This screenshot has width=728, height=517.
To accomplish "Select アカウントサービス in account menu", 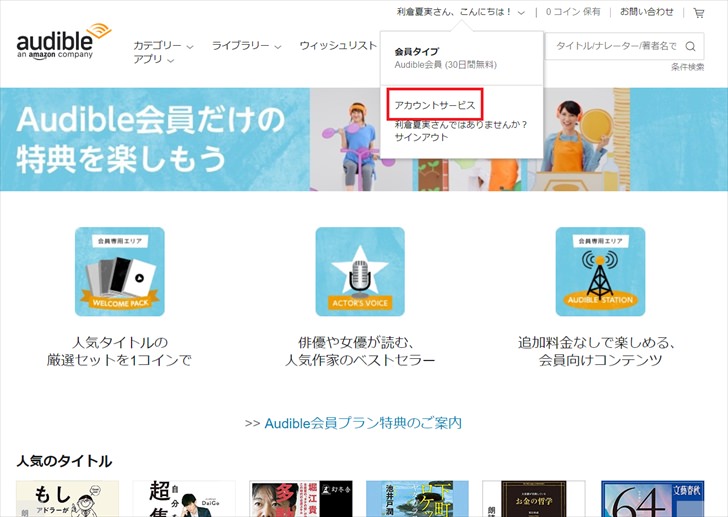I will 435,105.
